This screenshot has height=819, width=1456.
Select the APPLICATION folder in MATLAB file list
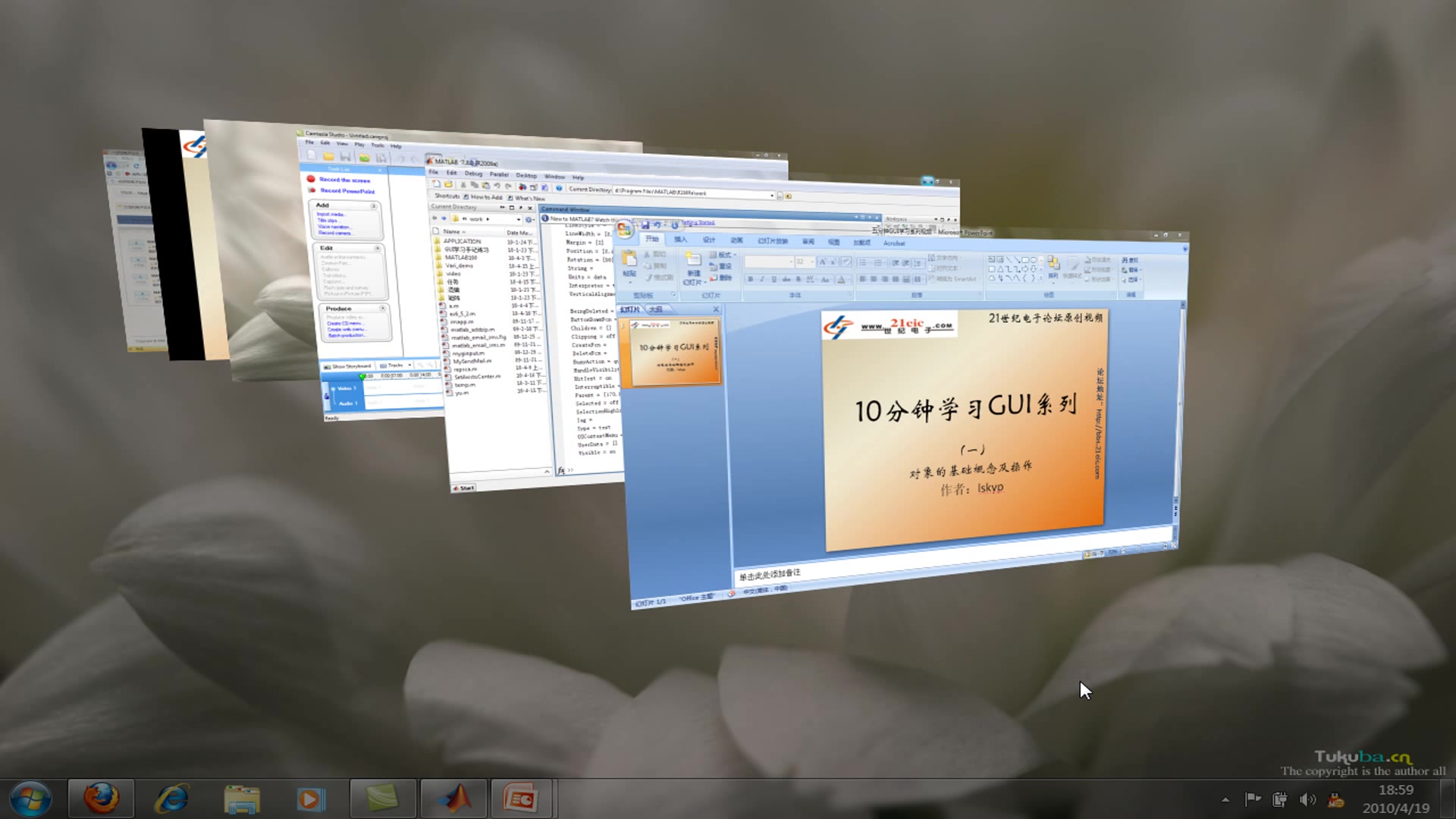462,241
